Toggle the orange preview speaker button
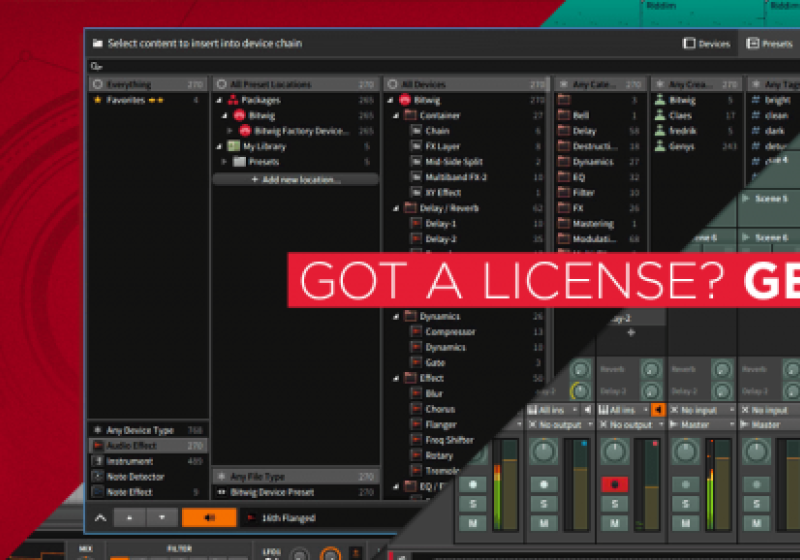The height and width of the screenshot is (560, 800). click(x=209, y=518)
